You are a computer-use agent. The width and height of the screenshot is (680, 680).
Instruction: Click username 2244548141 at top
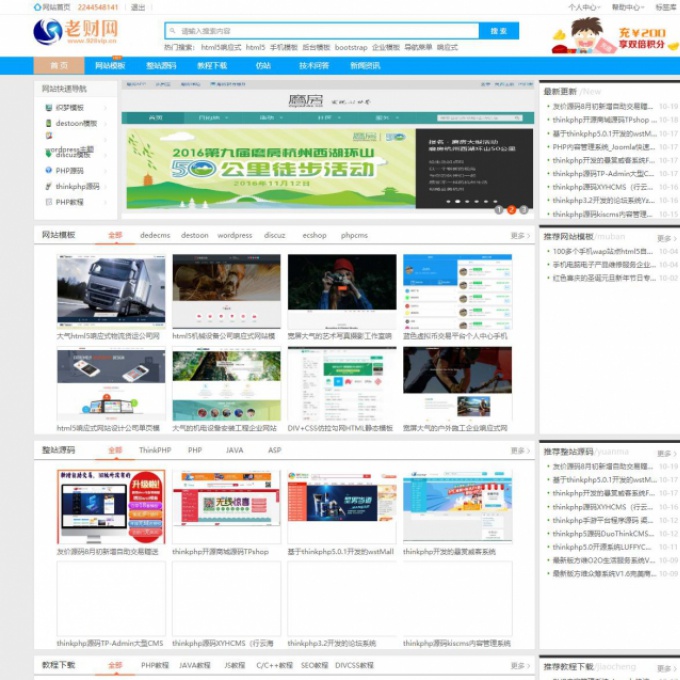pyautogui.click(x=98, y=7)
